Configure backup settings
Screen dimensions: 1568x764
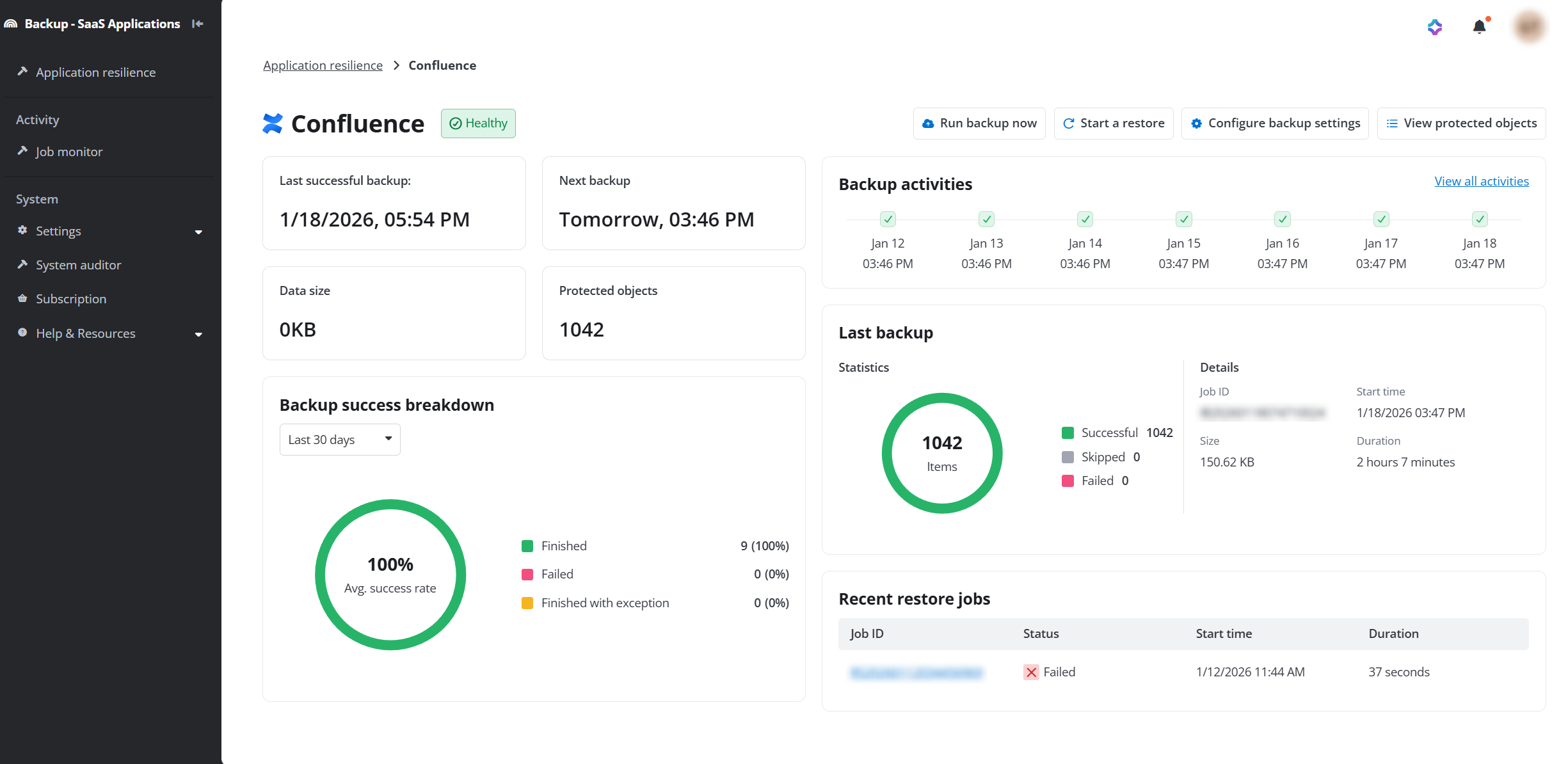pos(1275,123)
